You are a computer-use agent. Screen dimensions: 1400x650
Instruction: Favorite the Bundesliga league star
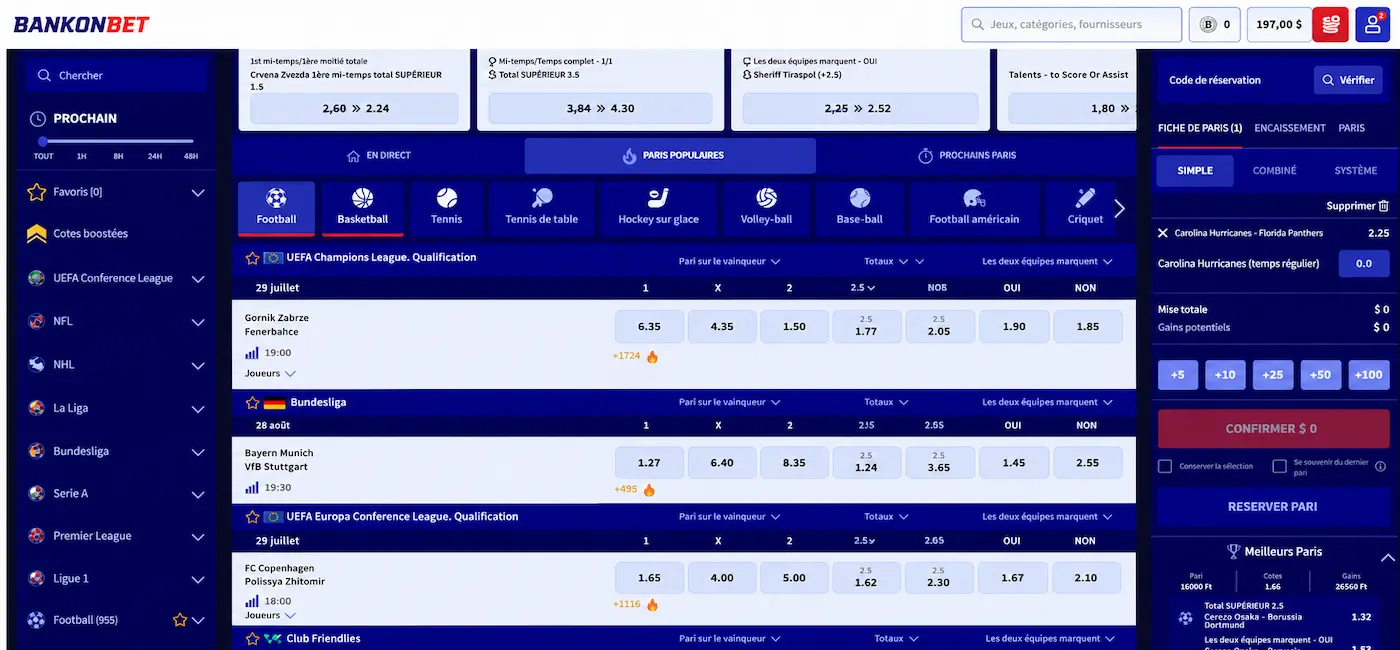click(253, 403)
